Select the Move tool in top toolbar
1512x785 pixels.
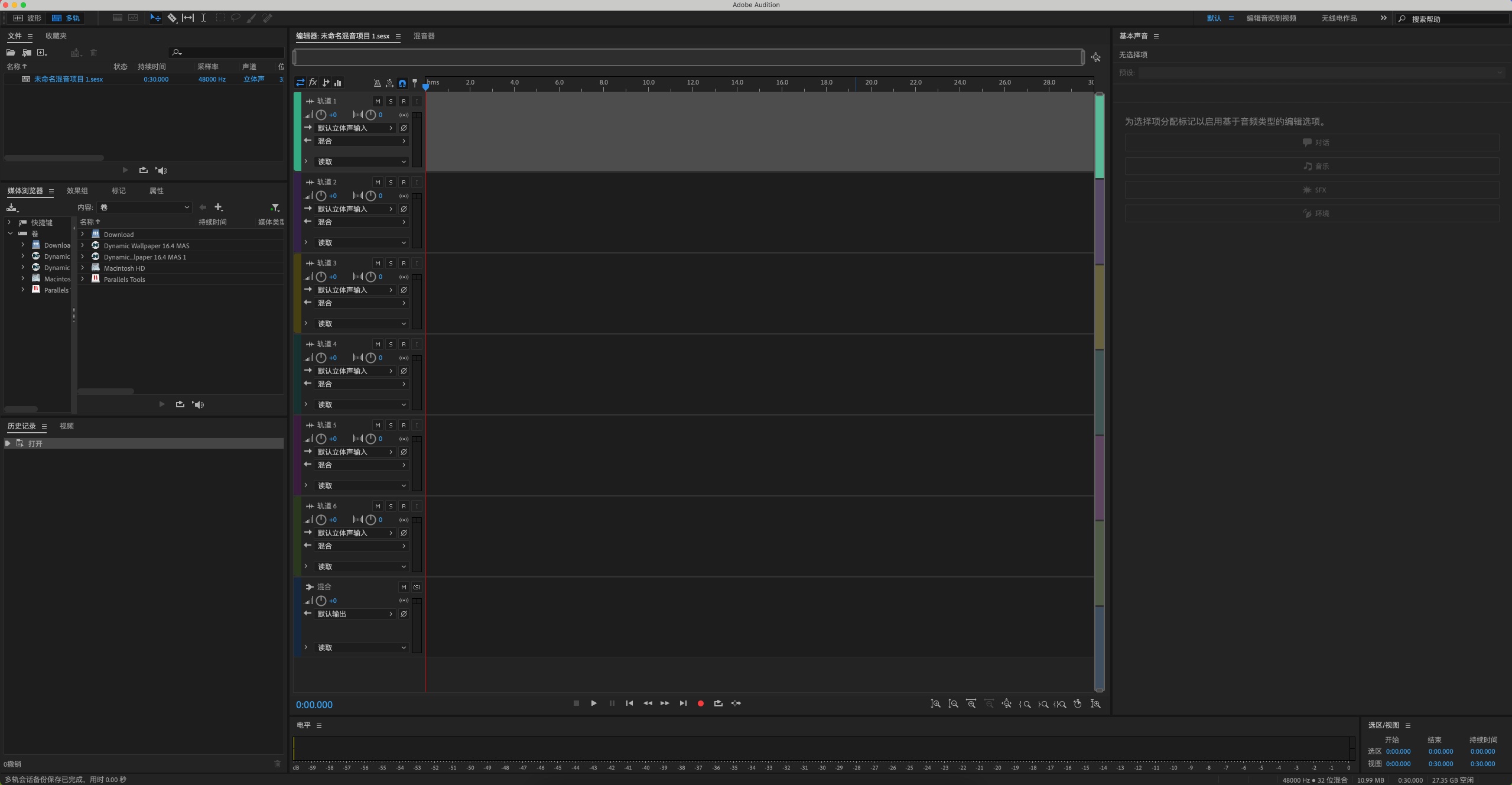click(155, 18)
